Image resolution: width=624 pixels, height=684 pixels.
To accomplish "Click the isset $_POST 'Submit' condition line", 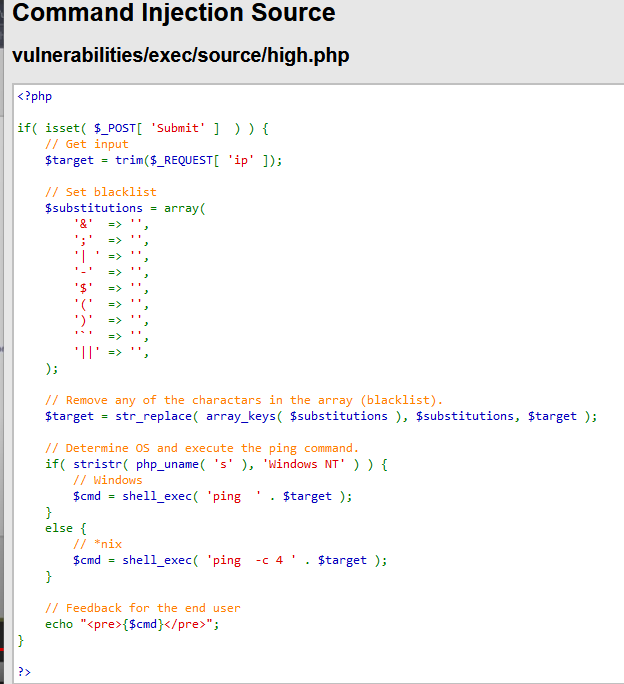I will pyautogui.click(x=143, y=128).
